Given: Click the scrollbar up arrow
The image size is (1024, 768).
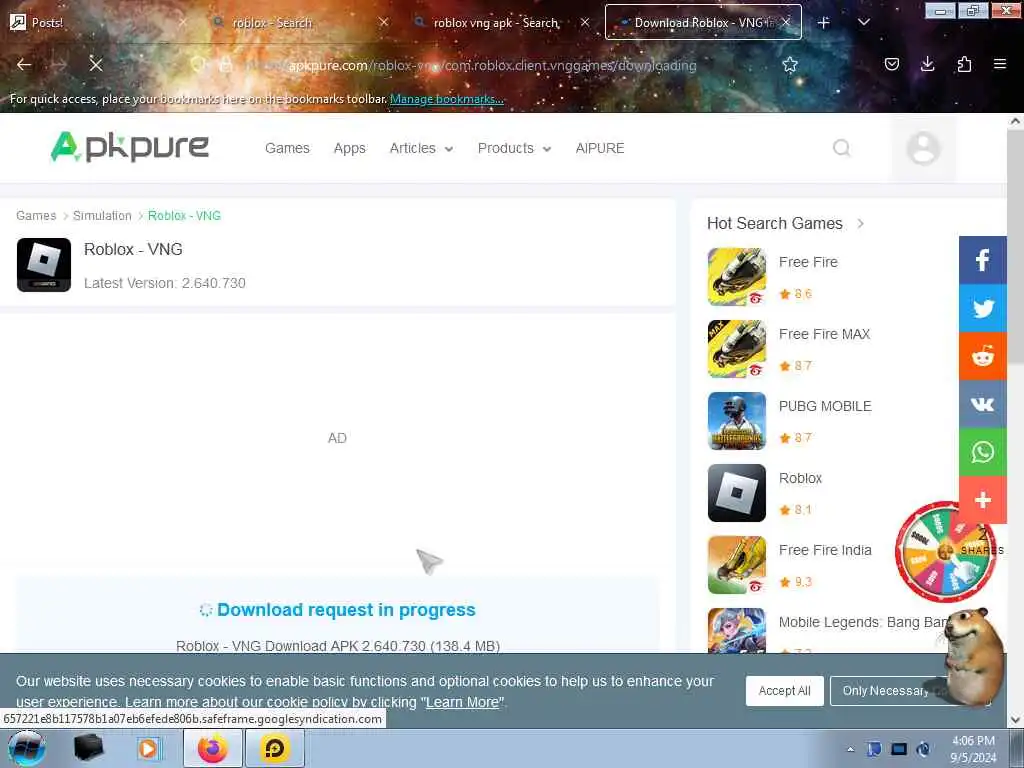Looking at the screenshot, I should click(1015, 121).
